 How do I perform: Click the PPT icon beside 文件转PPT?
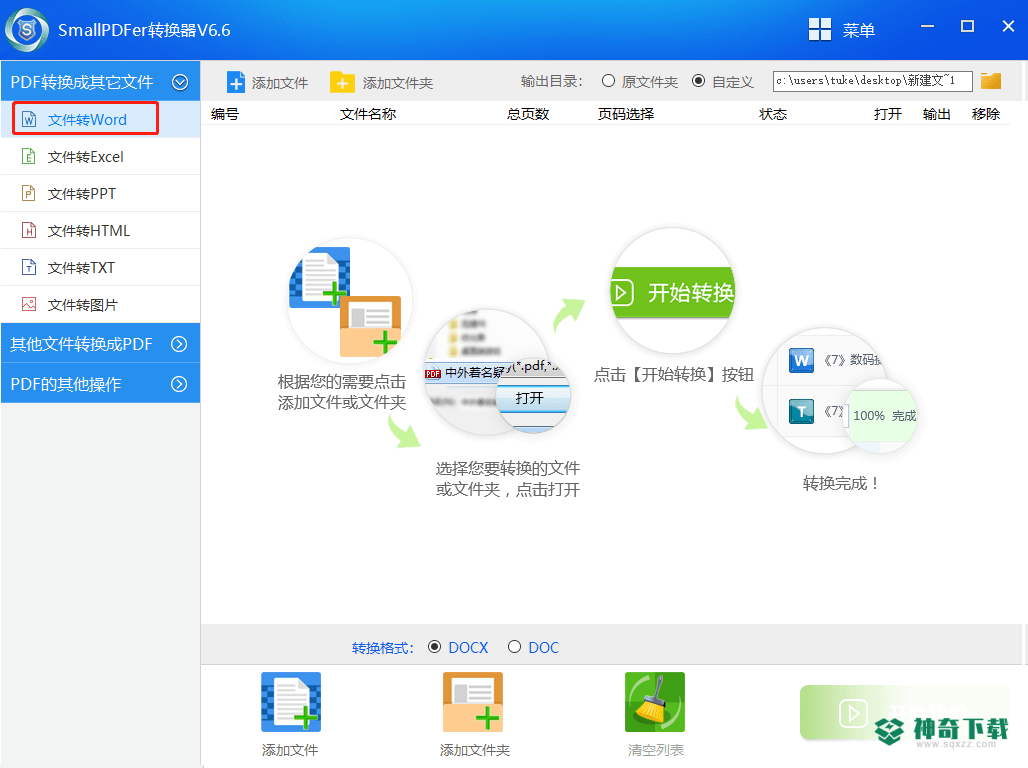click(x=29, y=193)
